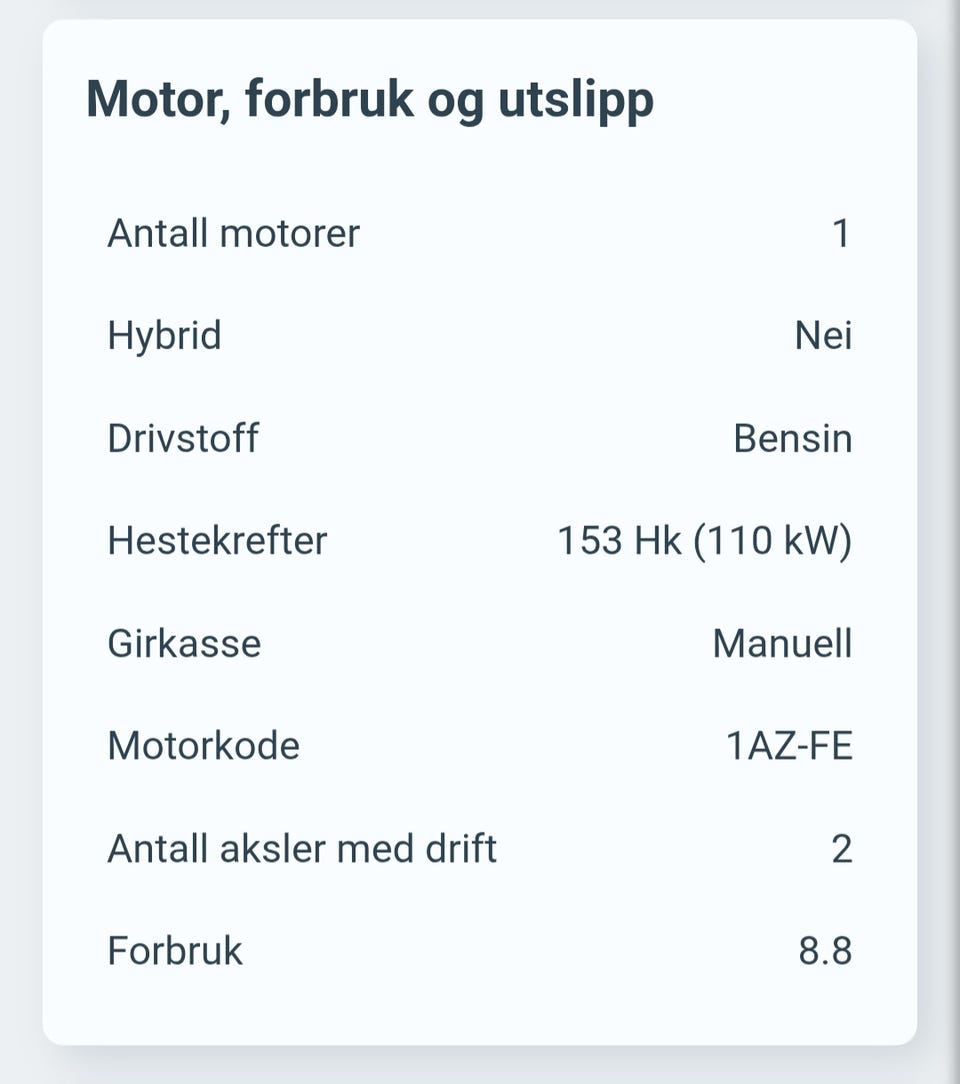Screen dimensions: 960x1084
Task: Select the Girkasse label
Action: (x=185, y=644)
